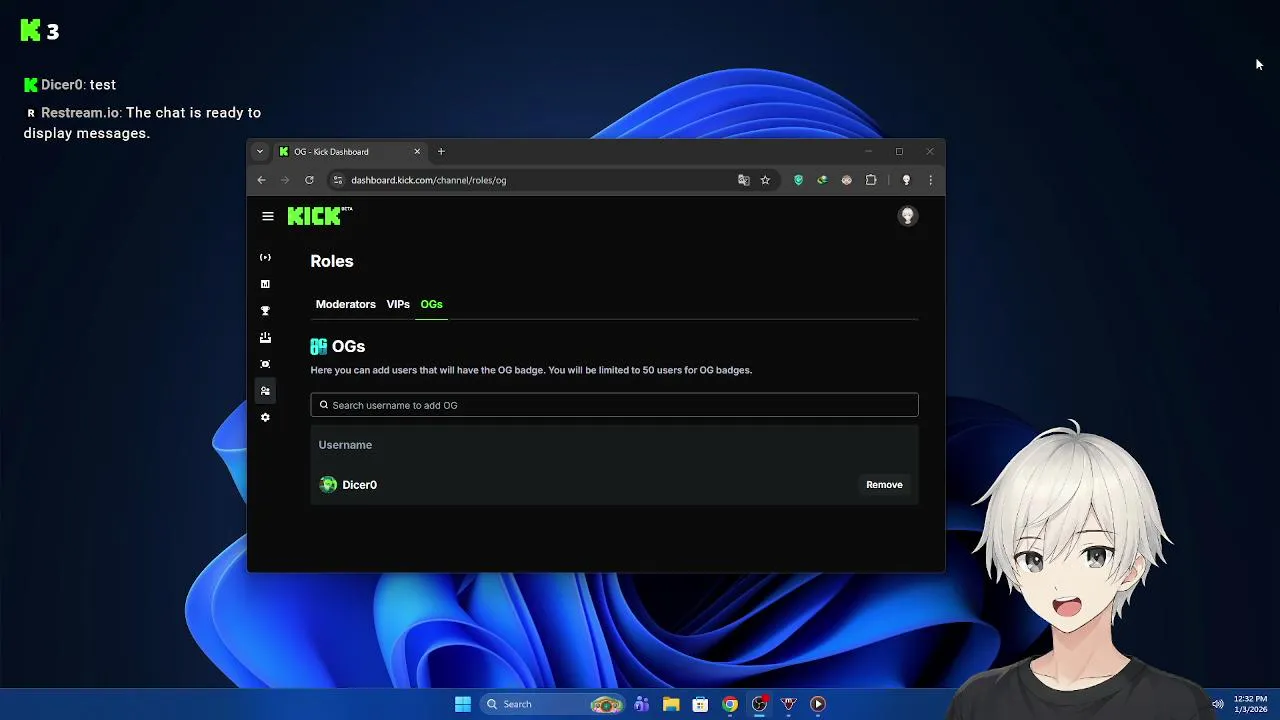
Task: Open File Explorer from the taskbar
Action: (671, 704)
